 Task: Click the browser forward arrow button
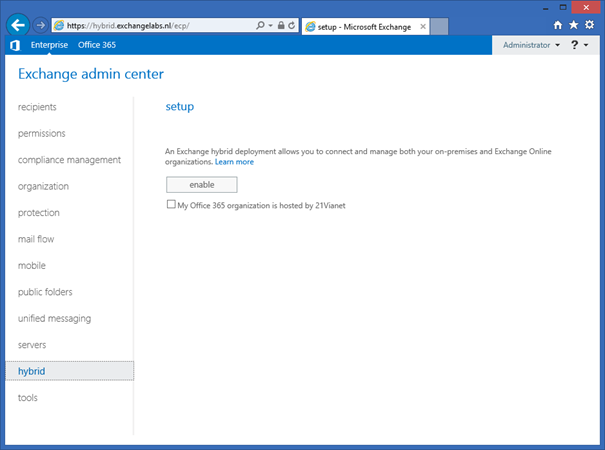click(x=41, y=24)
